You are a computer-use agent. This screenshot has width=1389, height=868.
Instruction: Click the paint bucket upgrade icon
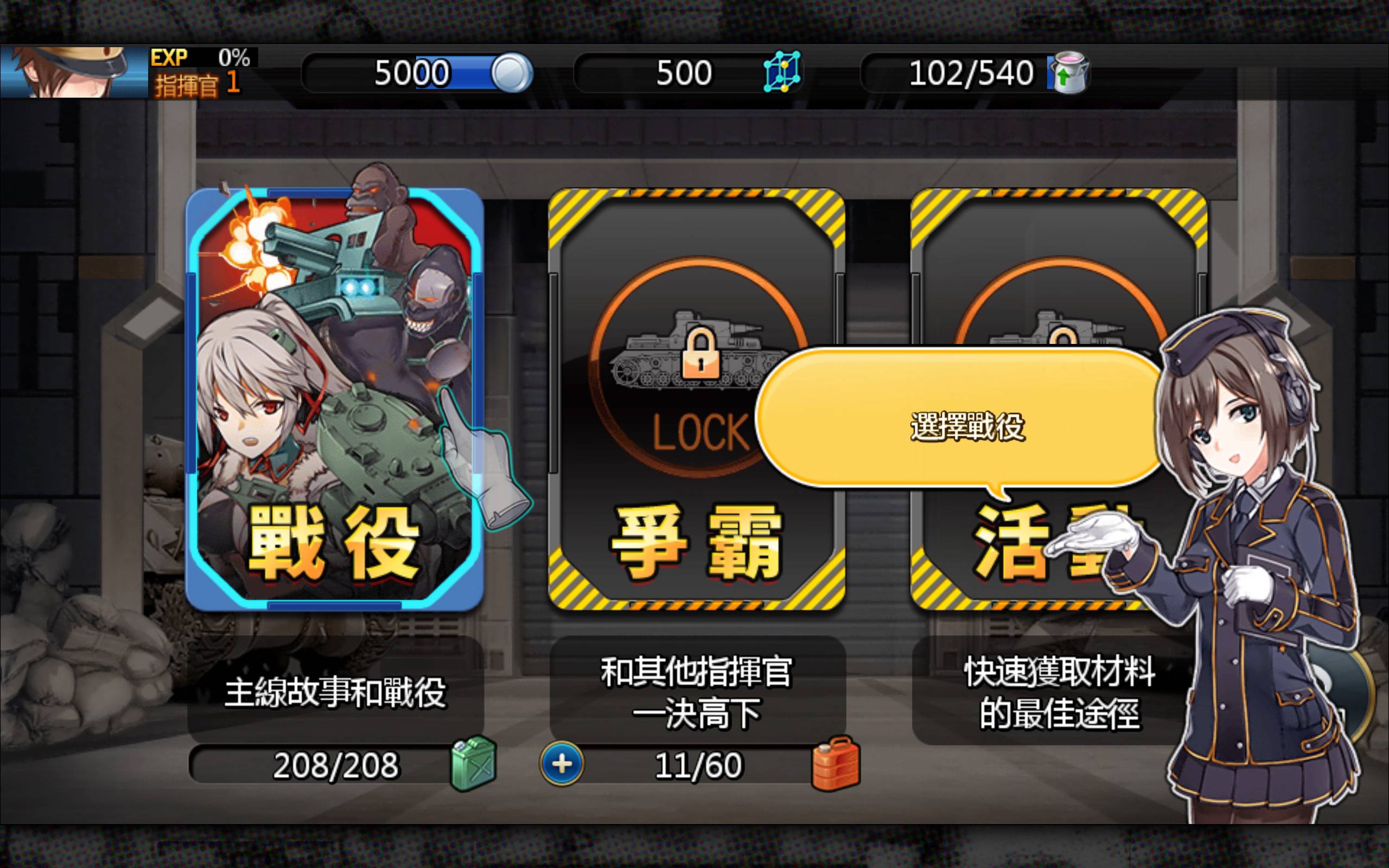click(1068, 72)
